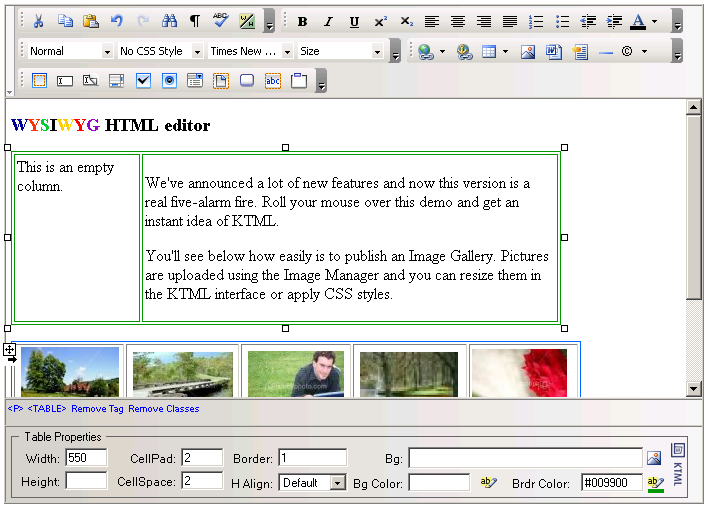Click the tree landscape thumbnail image

70,372
